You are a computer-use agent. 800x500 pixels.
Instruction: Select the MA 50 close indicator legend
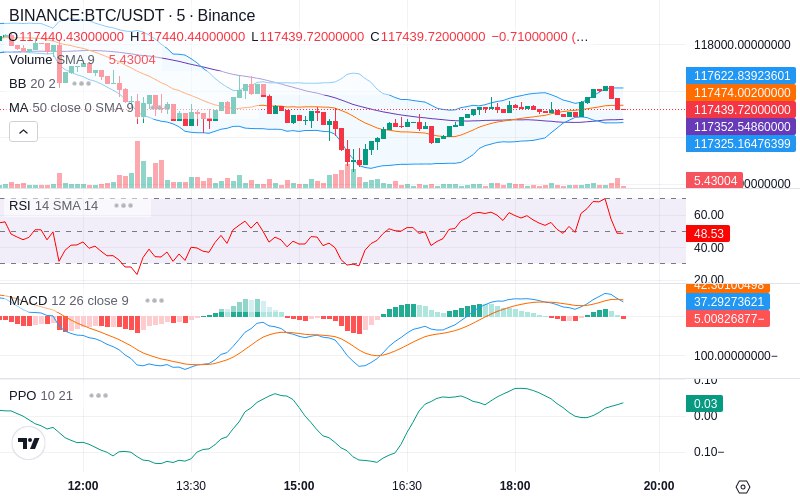[x=71, y=108]
